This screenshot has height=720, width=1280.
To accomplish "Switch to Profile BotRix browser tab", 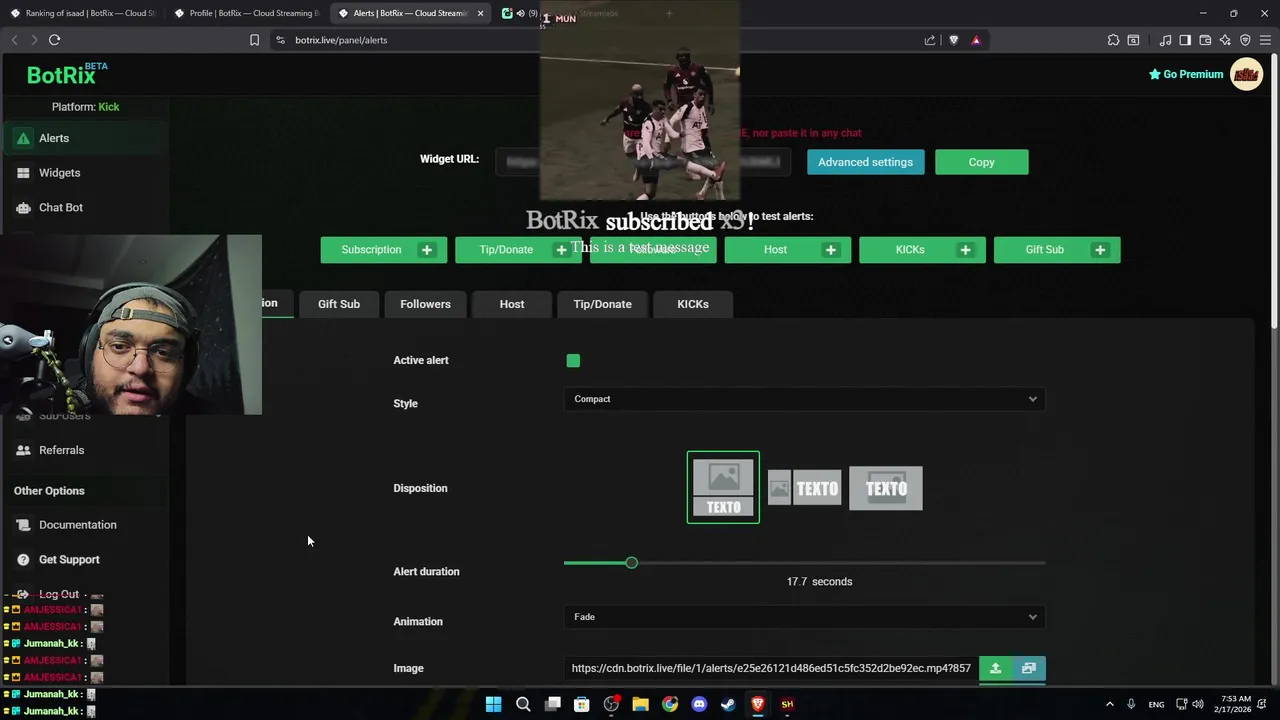I will [248, 14].
